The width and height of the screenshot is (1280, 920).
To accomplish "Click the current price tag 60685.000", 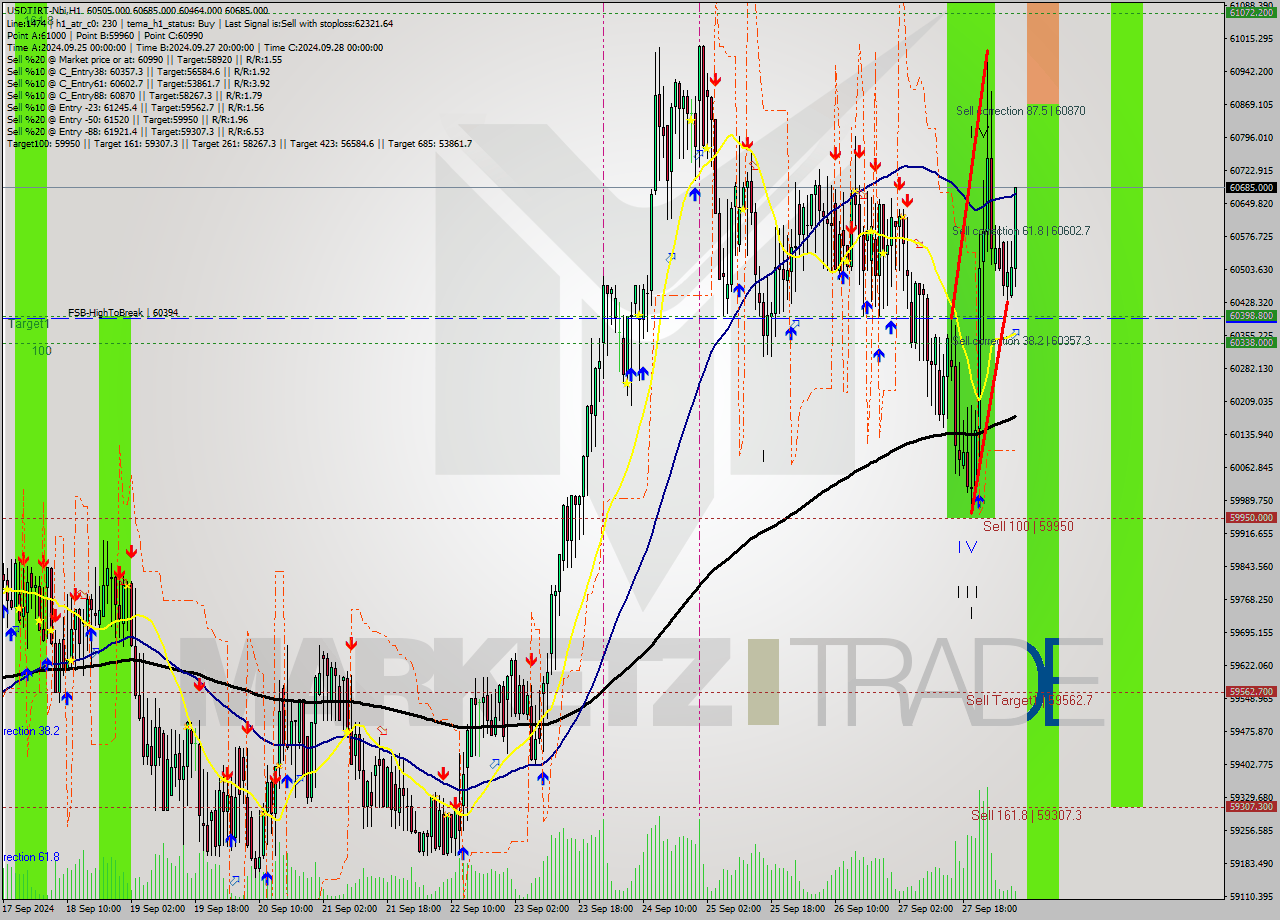I will [1251, 187].
